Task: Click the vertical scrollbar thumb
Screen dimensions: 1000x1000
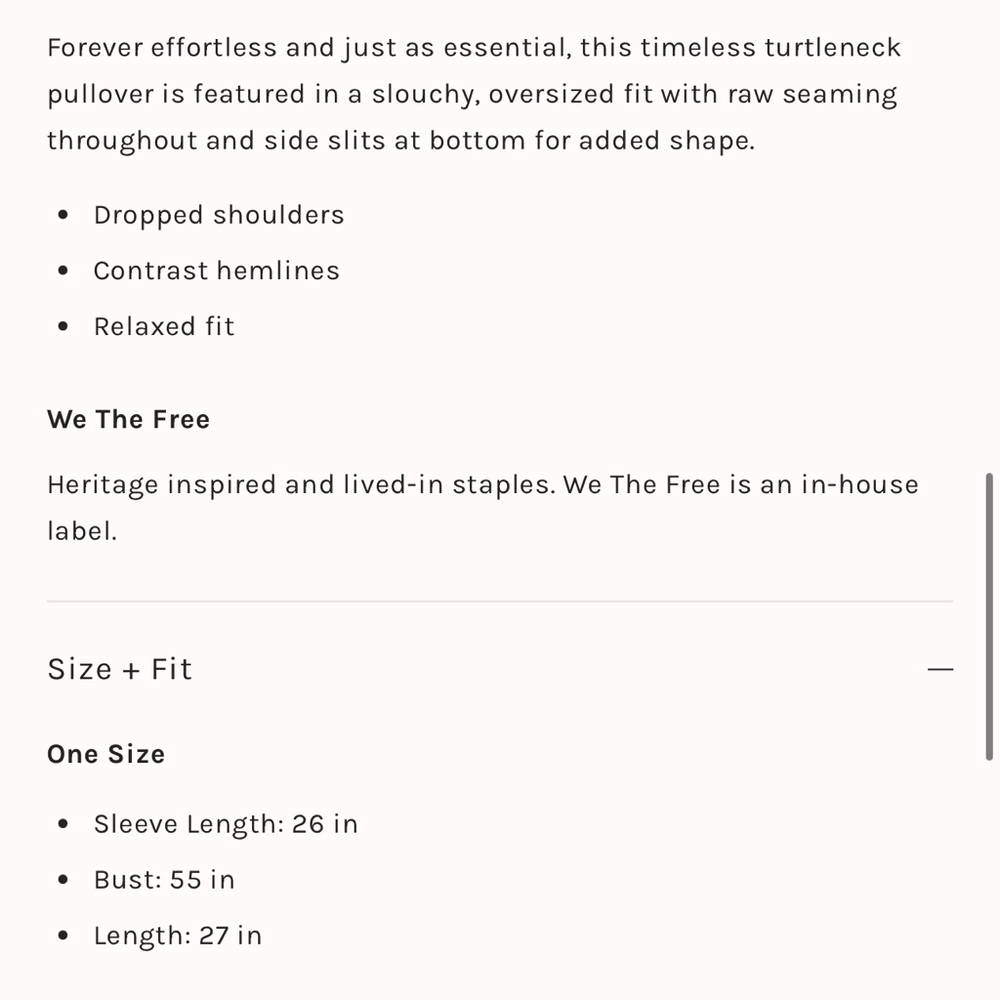Action: coord(989,616)
